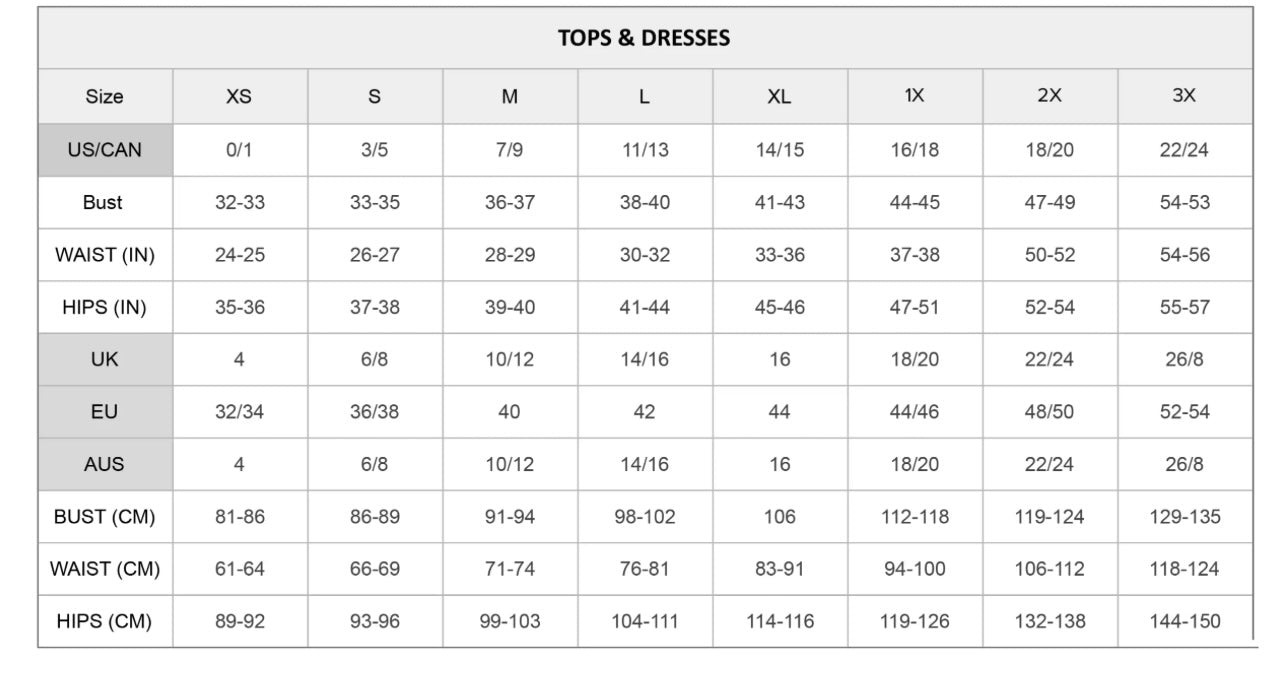
Task: Click the 47-51 hips inches cell
Action: coord(915,307)
